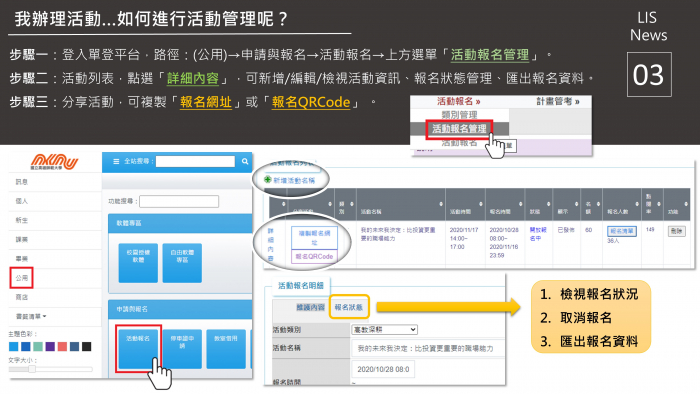
Task: Open the 活動報名 tile
Action: [138, 348]
